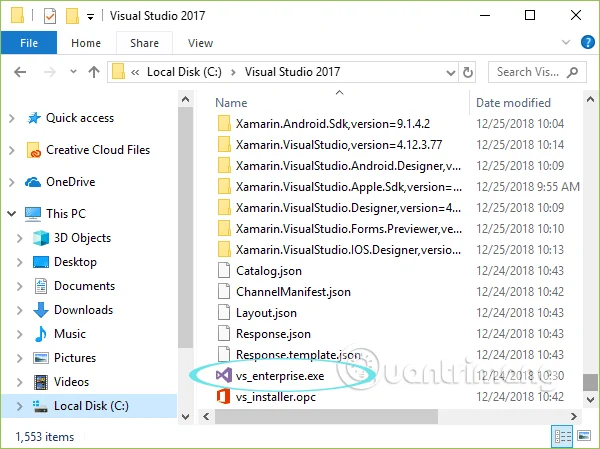The height and width of the screenshot is (449, 600).
Task: Click the 12/25/2018 9:55 AM date cell
Action: coord(528,187)
